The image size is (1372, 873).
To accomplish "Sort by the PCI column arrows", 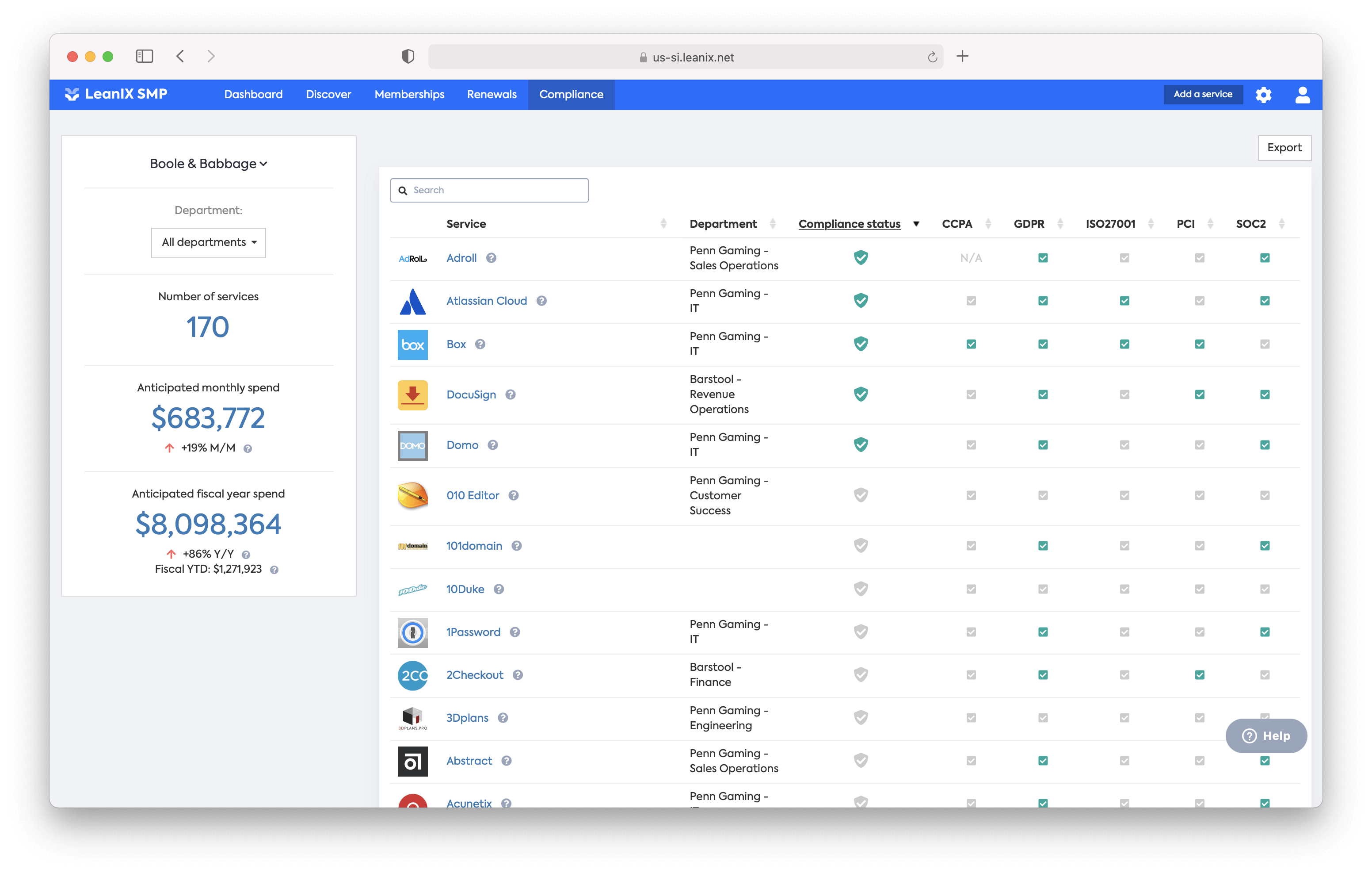I will (1210, 223).
